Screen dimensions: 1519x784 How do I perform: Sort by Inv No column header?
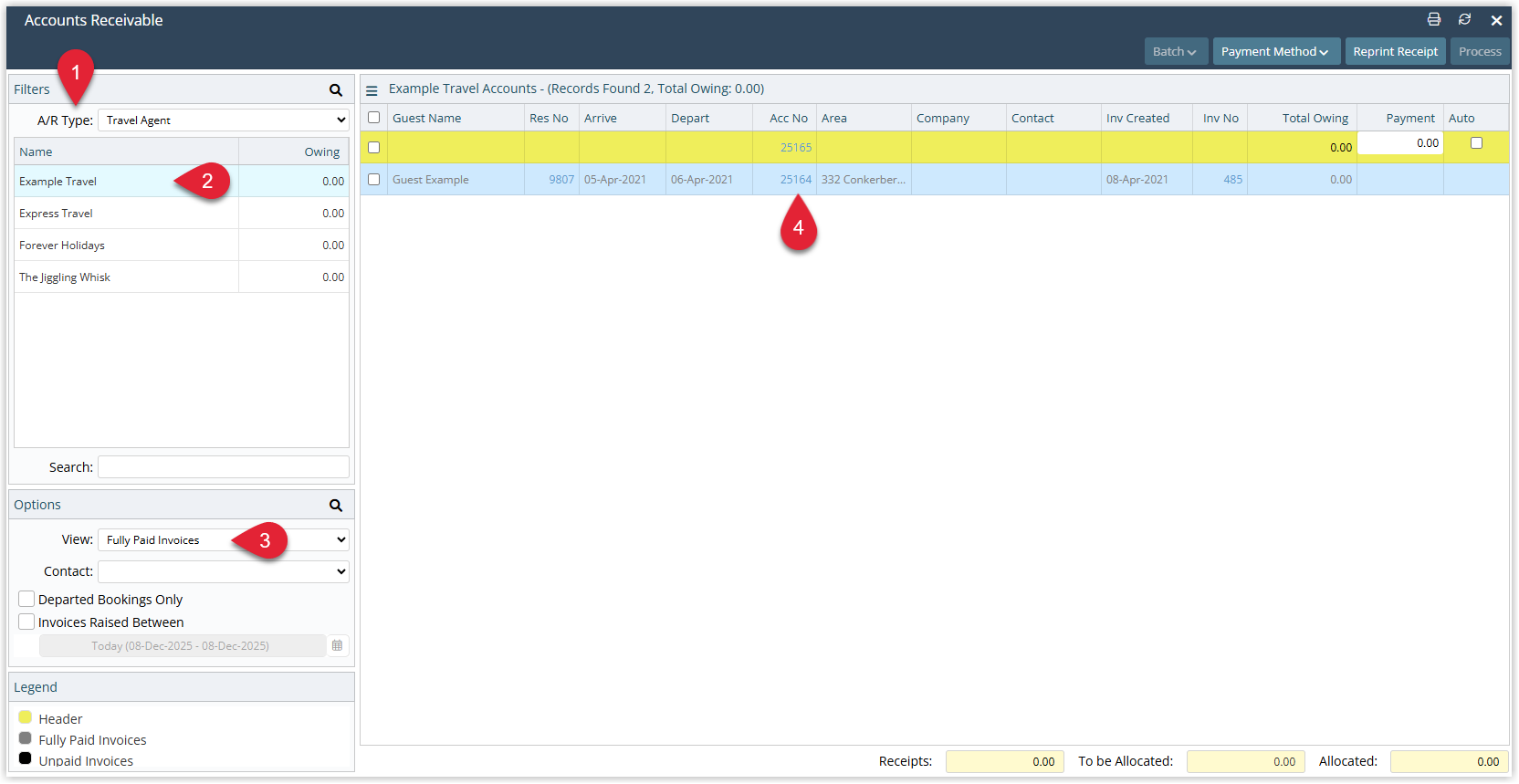tap(1220, 118)
